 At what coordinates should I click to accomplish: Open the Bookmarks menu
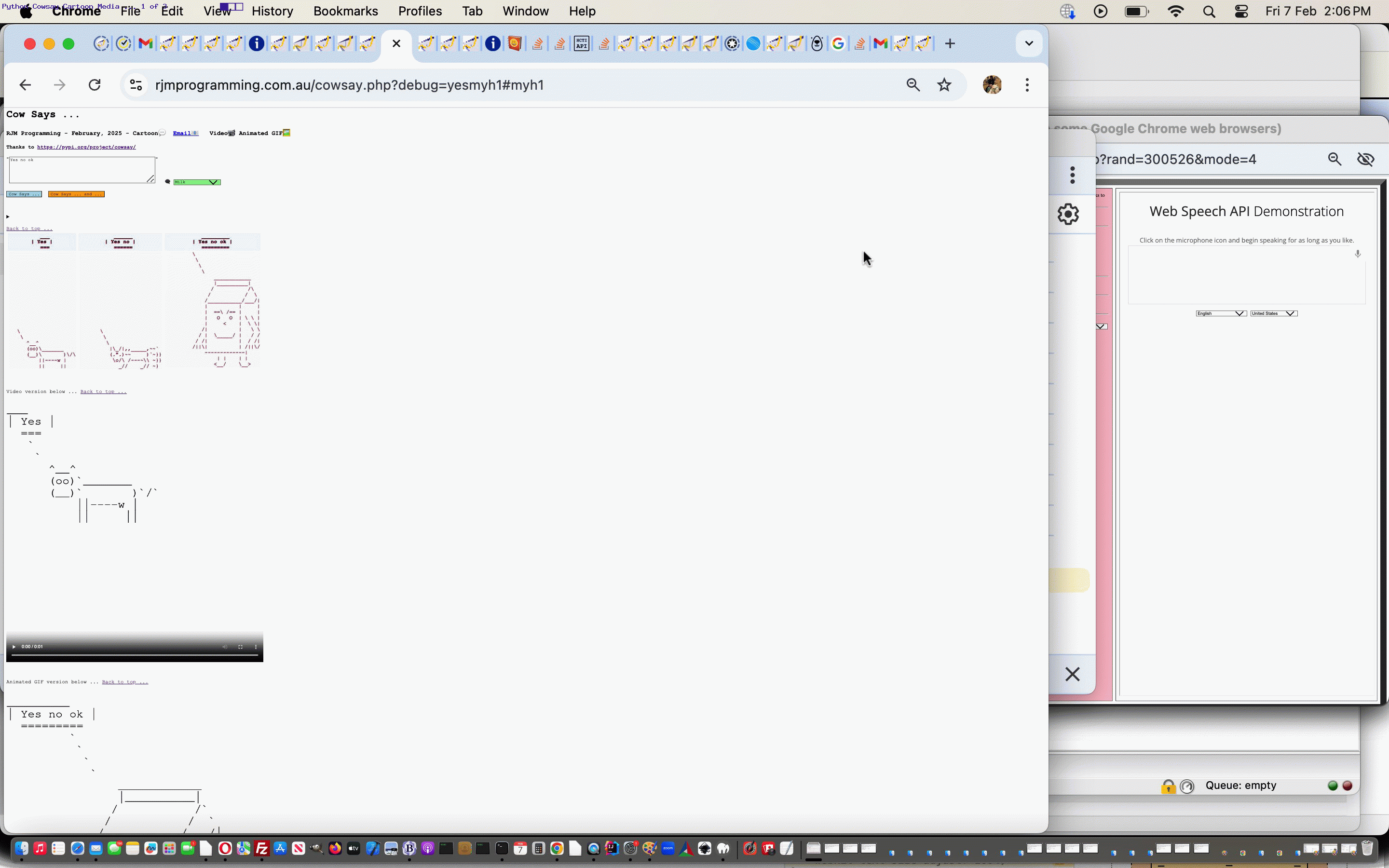(x=345, y=12)
